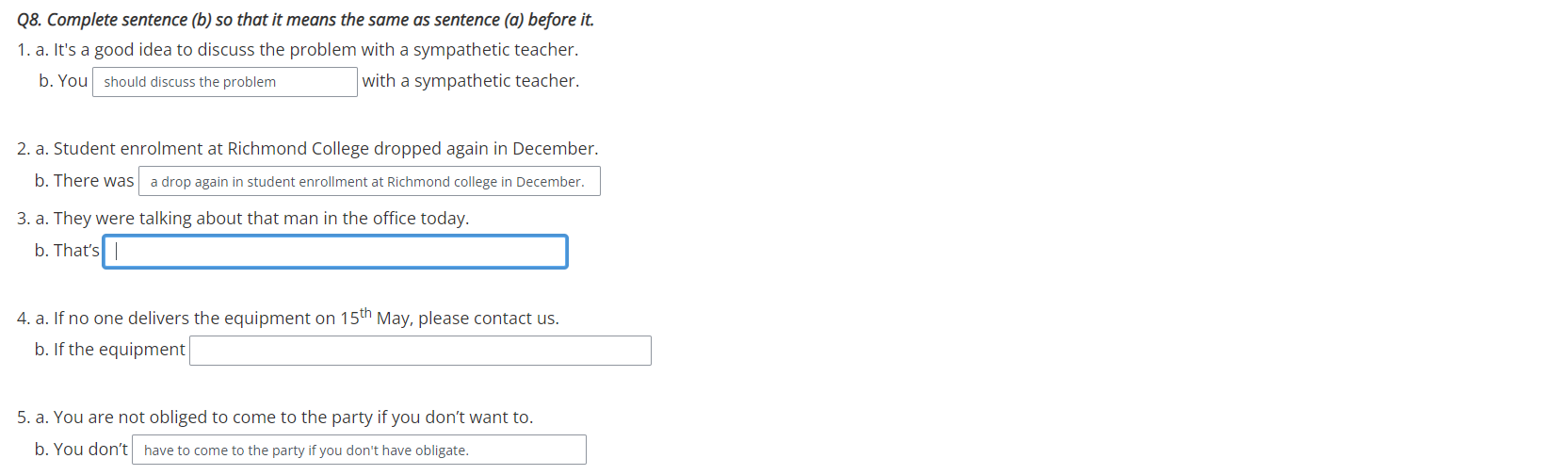Click sentence 5a about the party

(274, 418)
